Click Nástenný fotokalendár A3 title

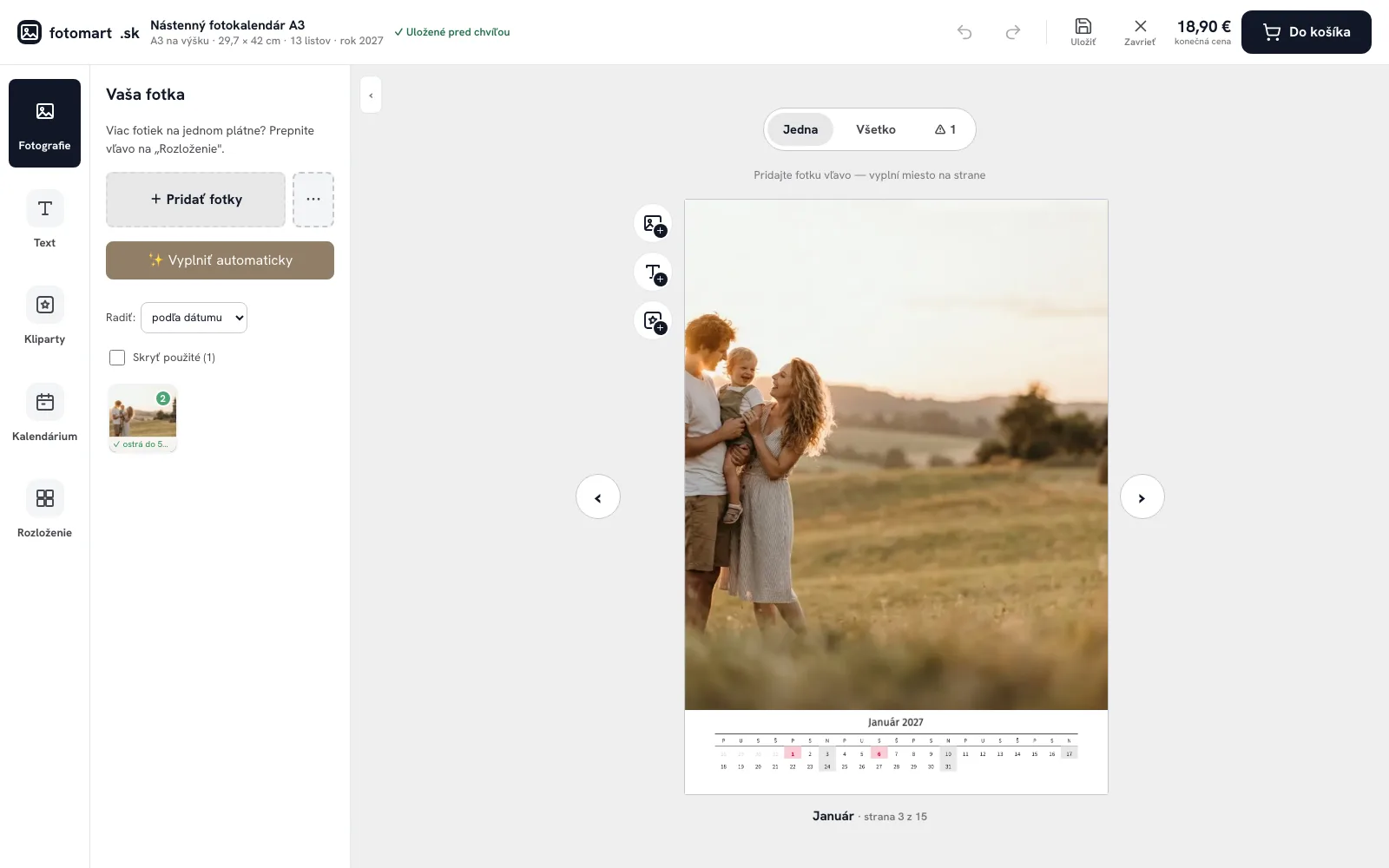pos(227,25)
